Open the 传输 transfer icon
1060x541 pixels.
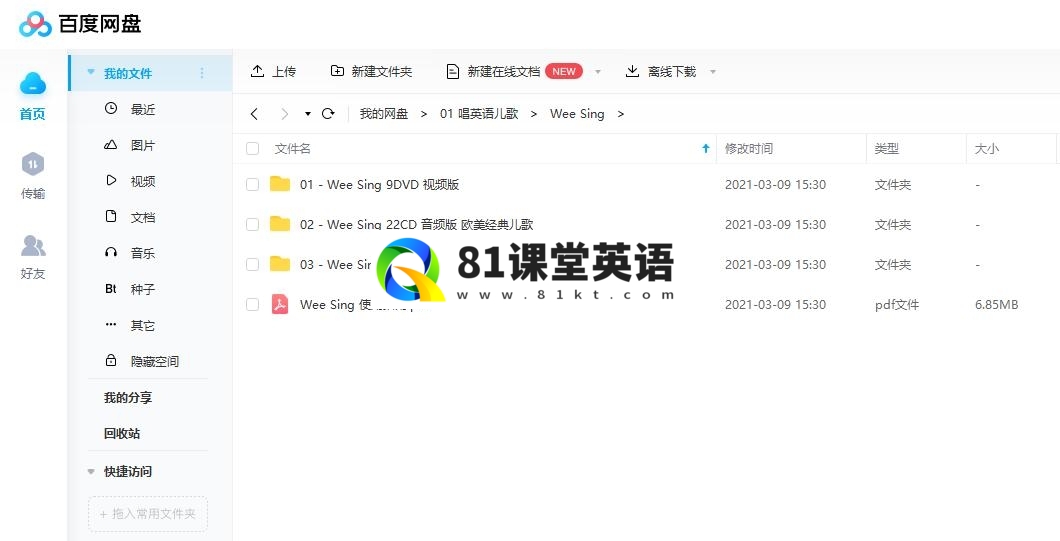click(x=32, y=164)
